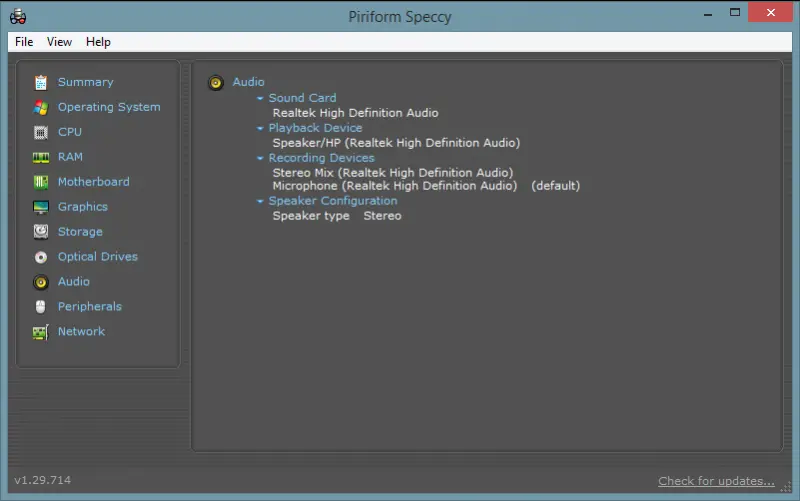Select the Operating System Windows flag icon
This screenshot has height=501, width=800.
pos(41,107)
